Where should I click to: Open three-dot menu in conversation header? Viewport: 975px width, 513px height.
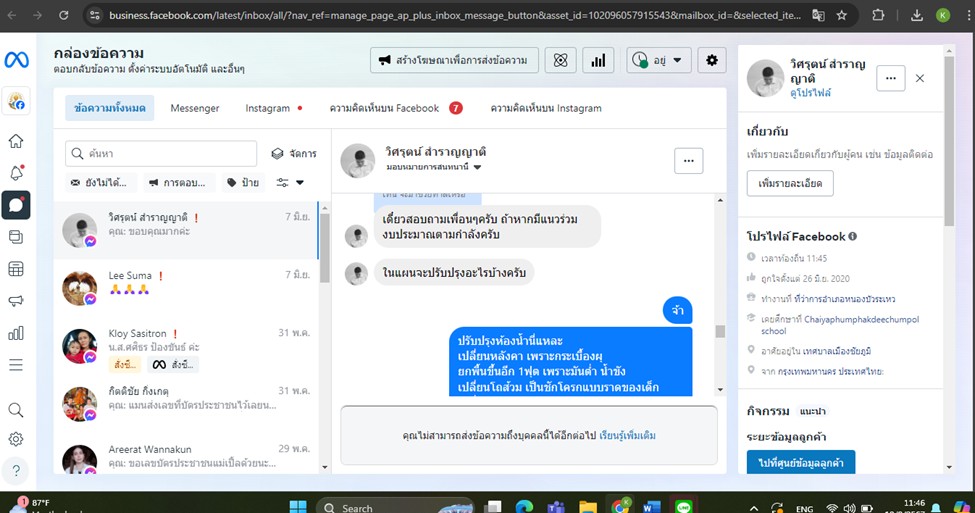pyautogui.click(x=688, y=160)
